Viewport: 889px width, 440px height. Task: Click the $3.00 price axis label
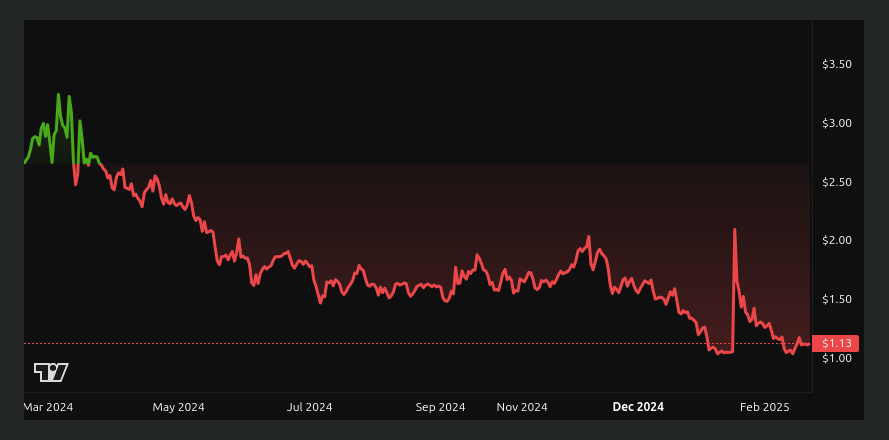pyautogui.click(x=837, y=123)
